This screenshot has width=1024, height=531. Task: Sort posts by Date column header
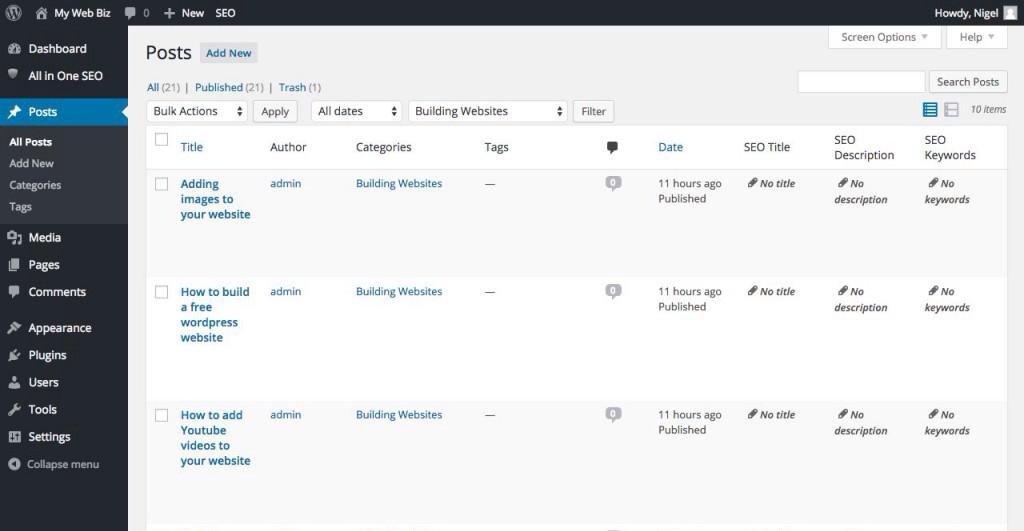pyautogui.click(x=670, y=147)
